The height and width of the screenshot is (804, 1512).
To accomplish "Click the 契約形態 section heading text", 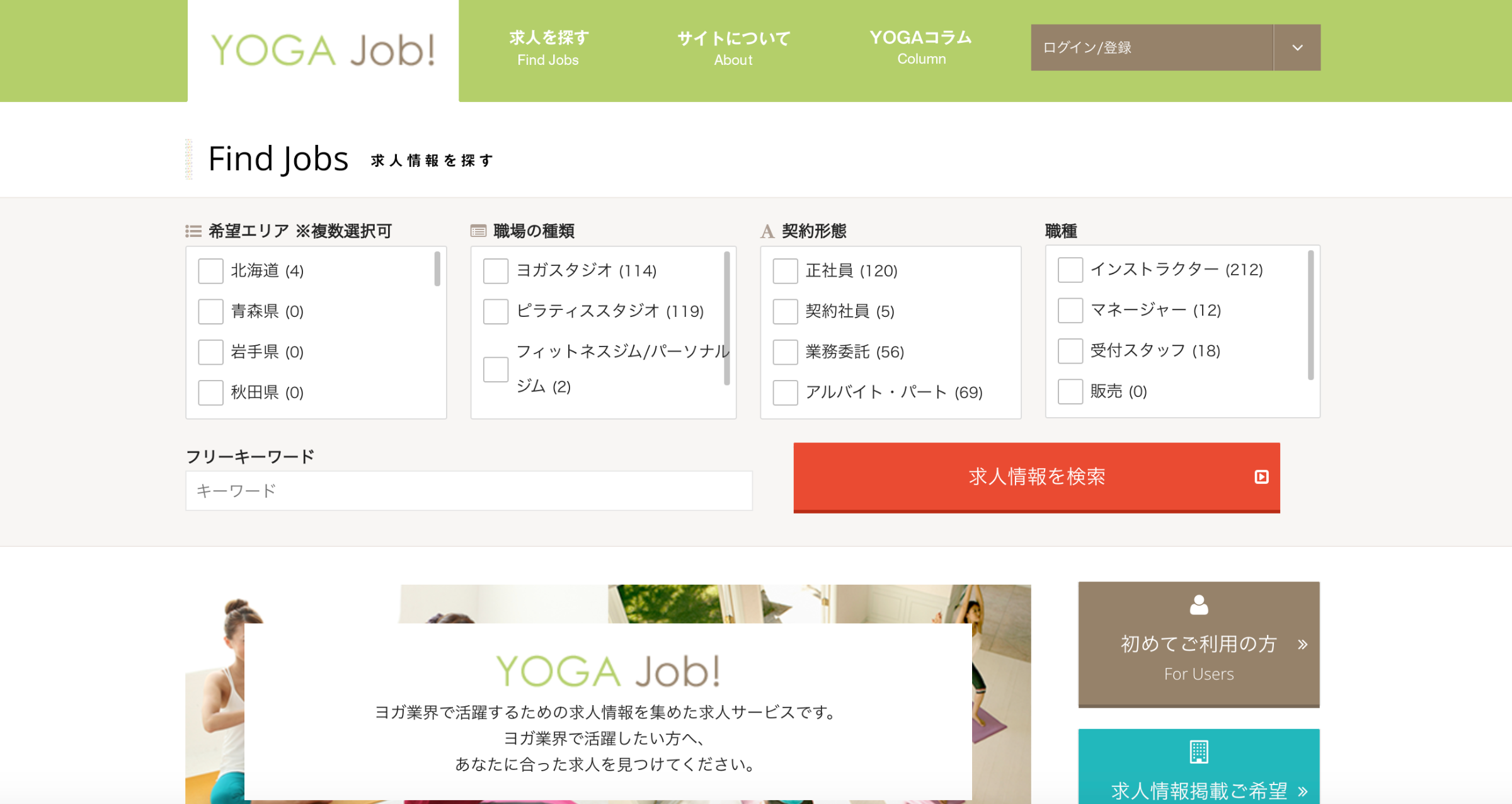I will click(814, 231).
